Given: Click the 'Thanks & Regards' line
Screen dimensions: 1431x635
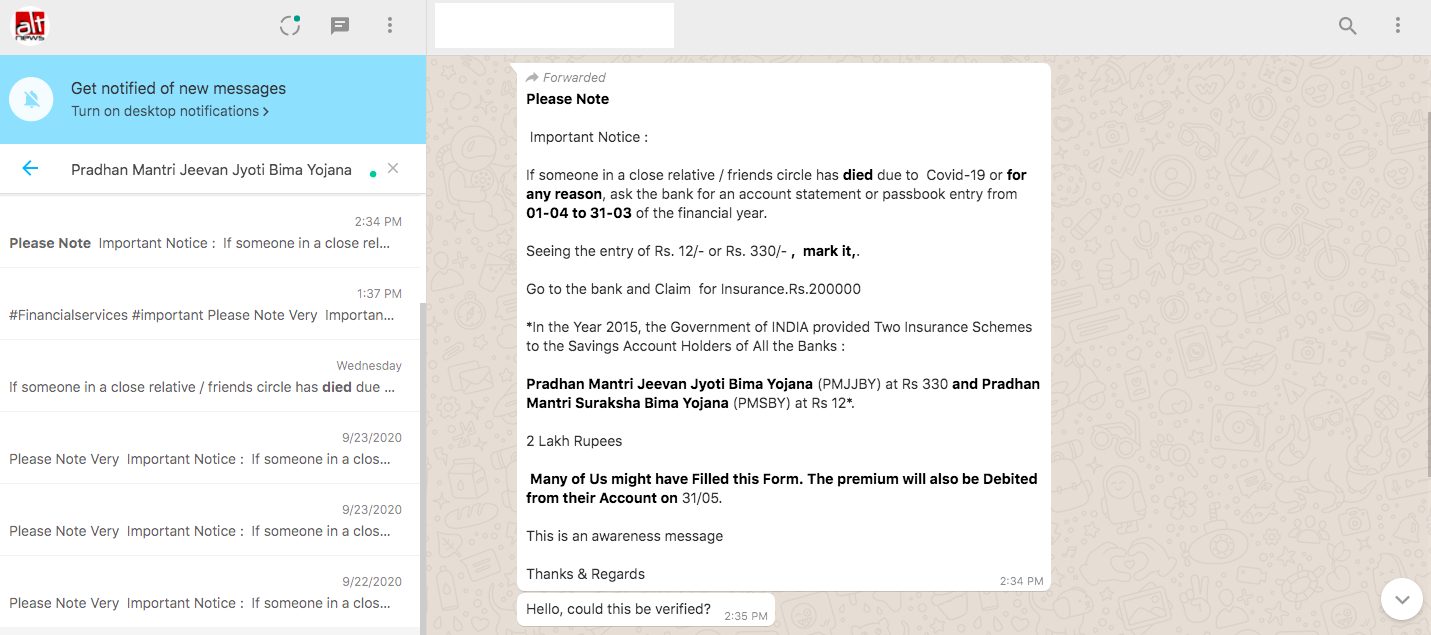Looking at the screenshot, I should point(585,574).
